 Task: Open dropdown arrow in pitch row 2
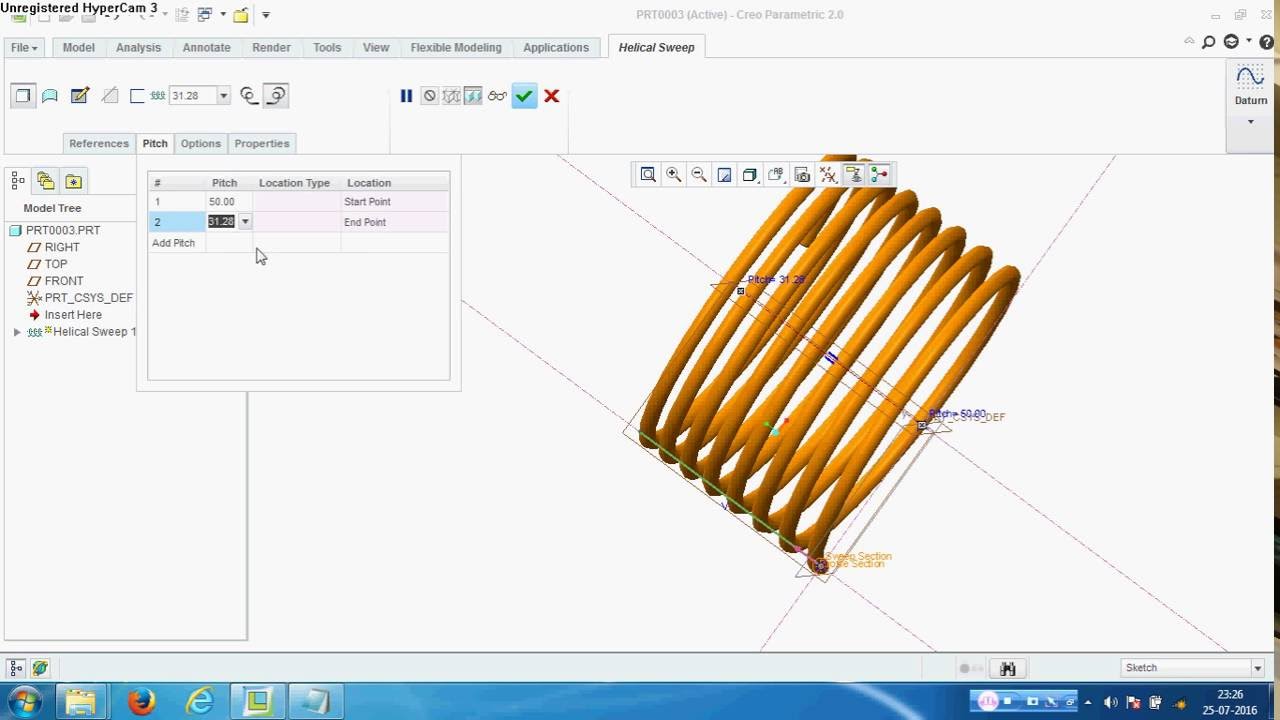coord(244,222)
